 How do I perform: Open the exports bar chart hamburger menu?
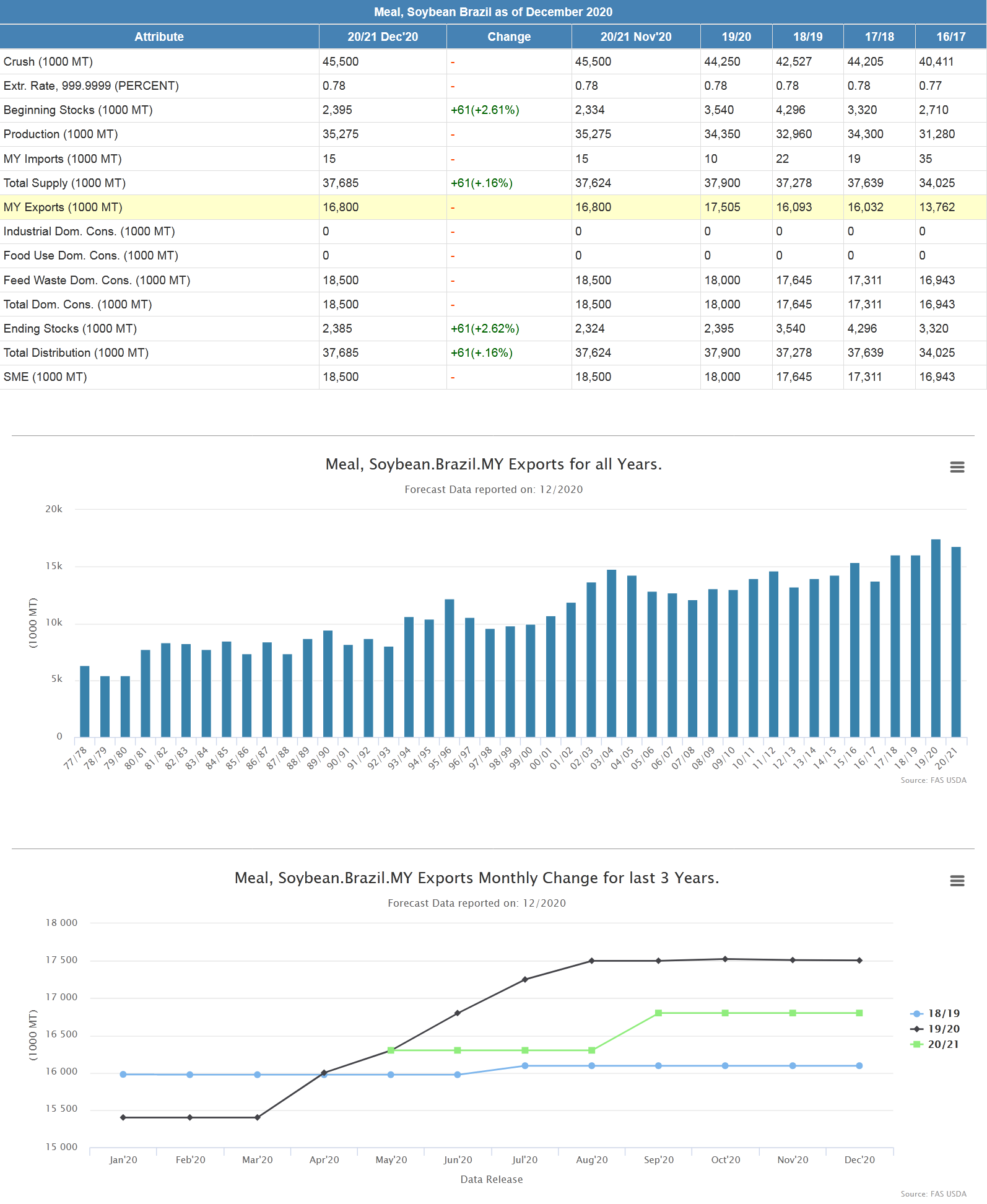tap(957, 468)
